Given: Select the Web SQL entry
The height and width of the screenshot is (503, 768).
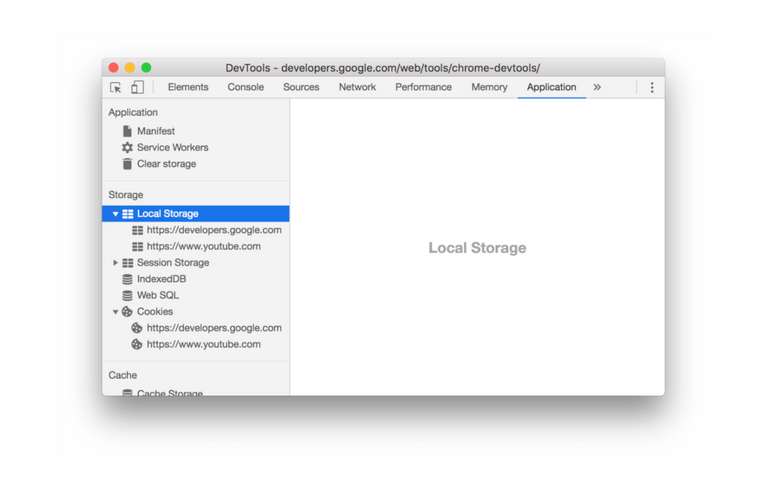Looking at the screenshot, I should tap(158, 295).
